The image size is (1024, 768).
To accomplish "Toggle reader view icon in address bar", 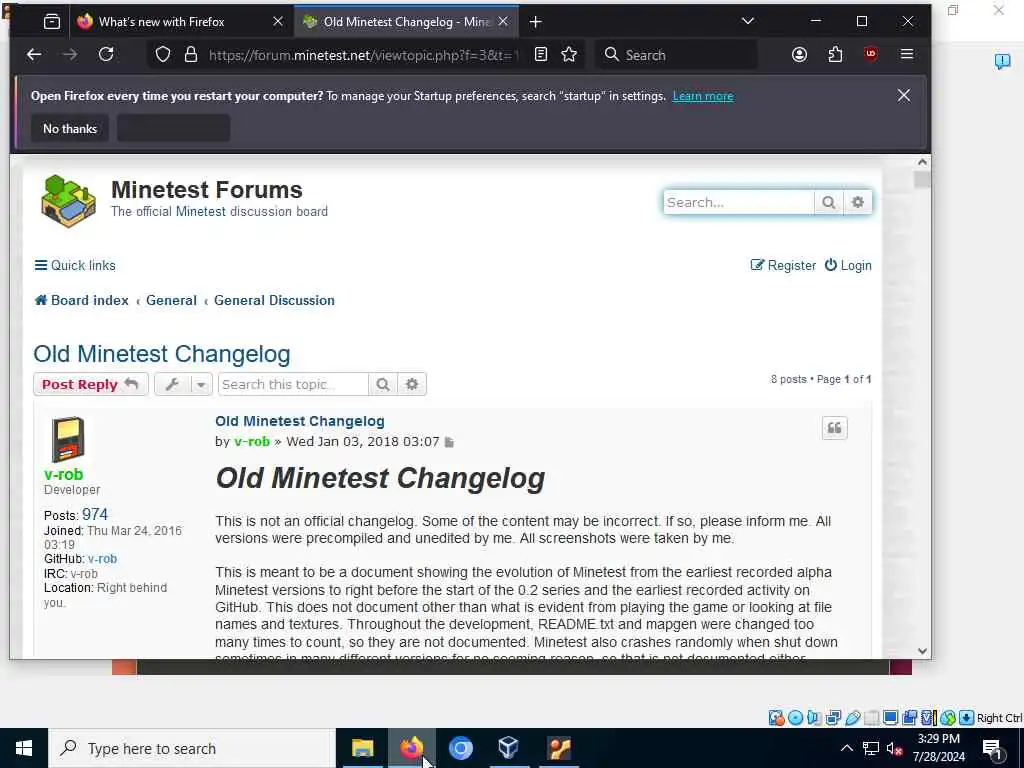I will pos(541,55).
